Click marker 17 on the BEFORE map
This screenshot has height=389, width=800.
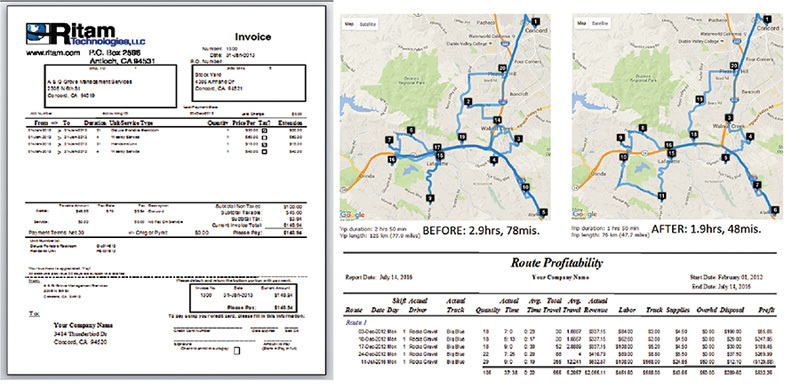(x=437, y=148)
